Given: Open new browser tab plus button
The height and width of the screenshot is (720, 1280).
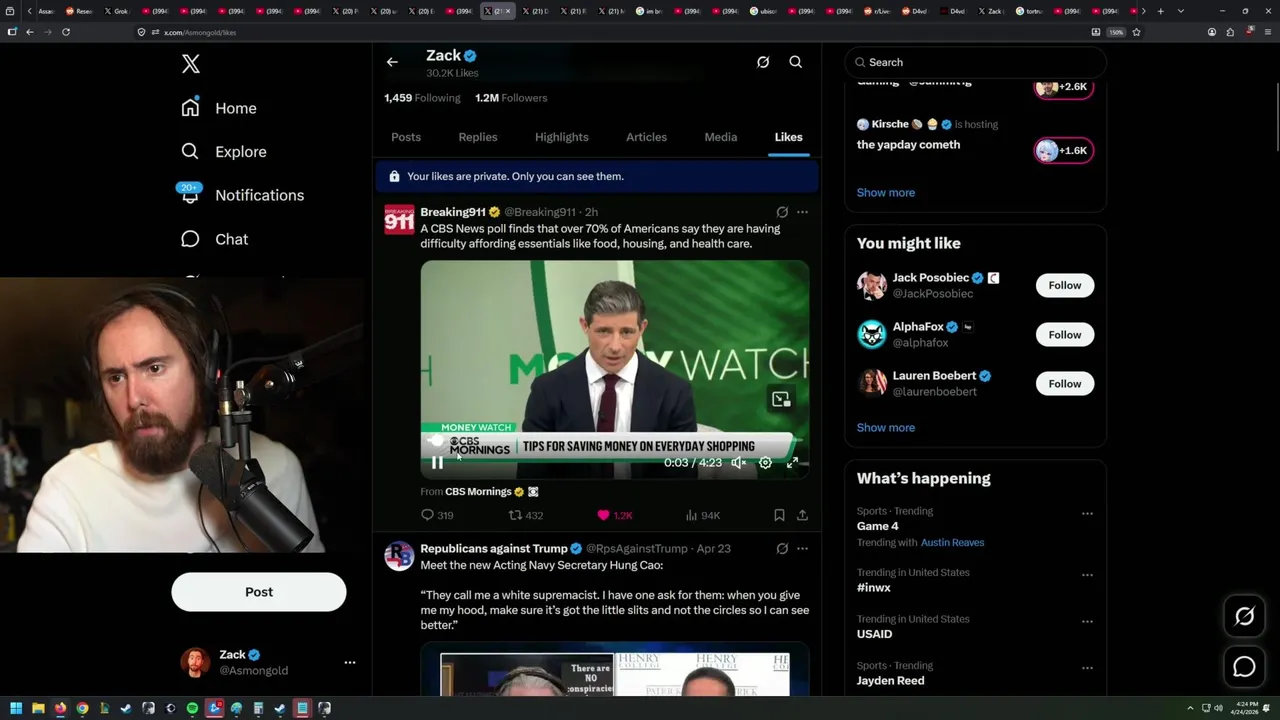Looking at the screenshot, I should (x=1160, y=11).
